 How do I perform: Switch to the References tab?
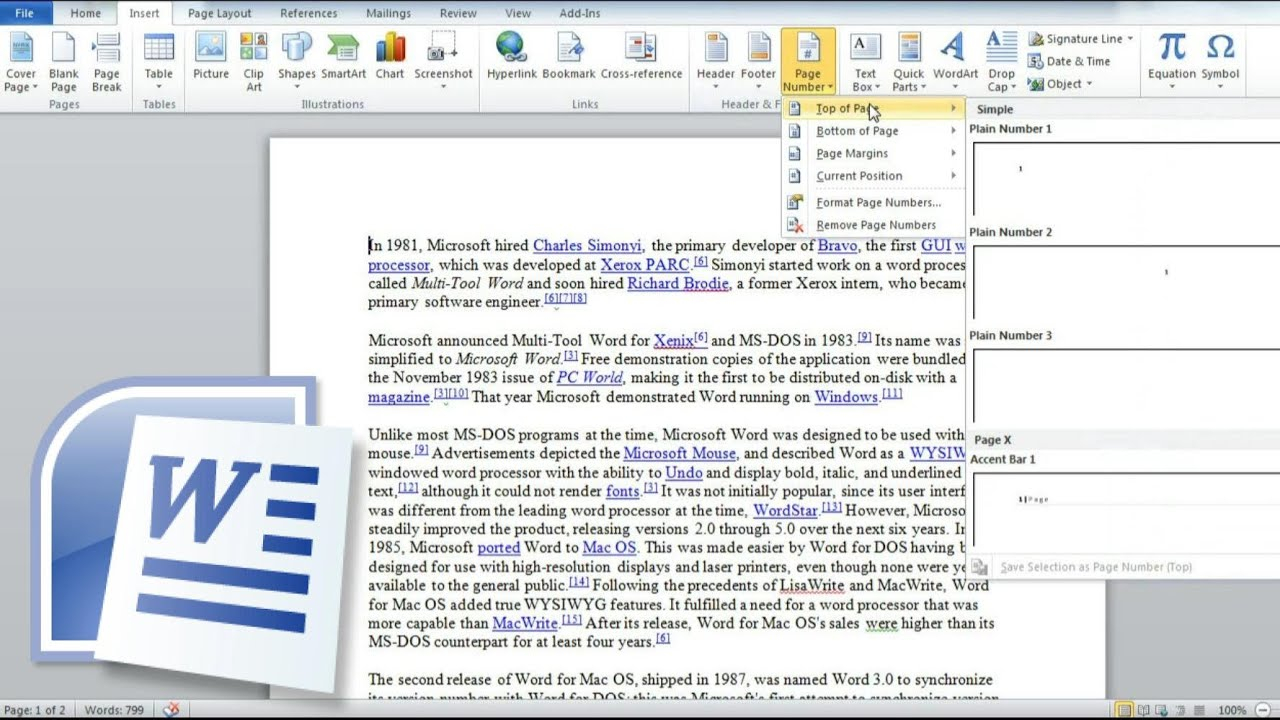click(308, 13)
